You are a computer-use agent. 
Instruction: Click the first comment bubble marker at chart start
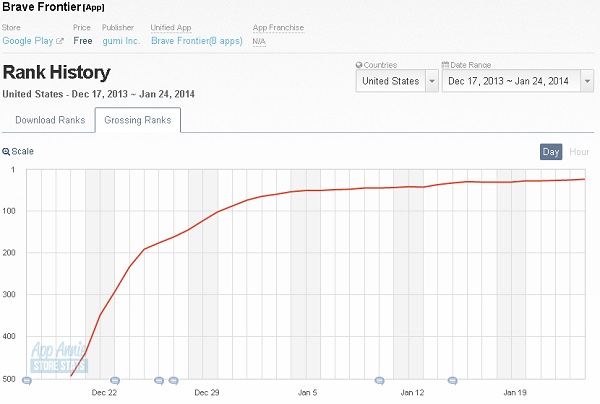pos(26,381)
